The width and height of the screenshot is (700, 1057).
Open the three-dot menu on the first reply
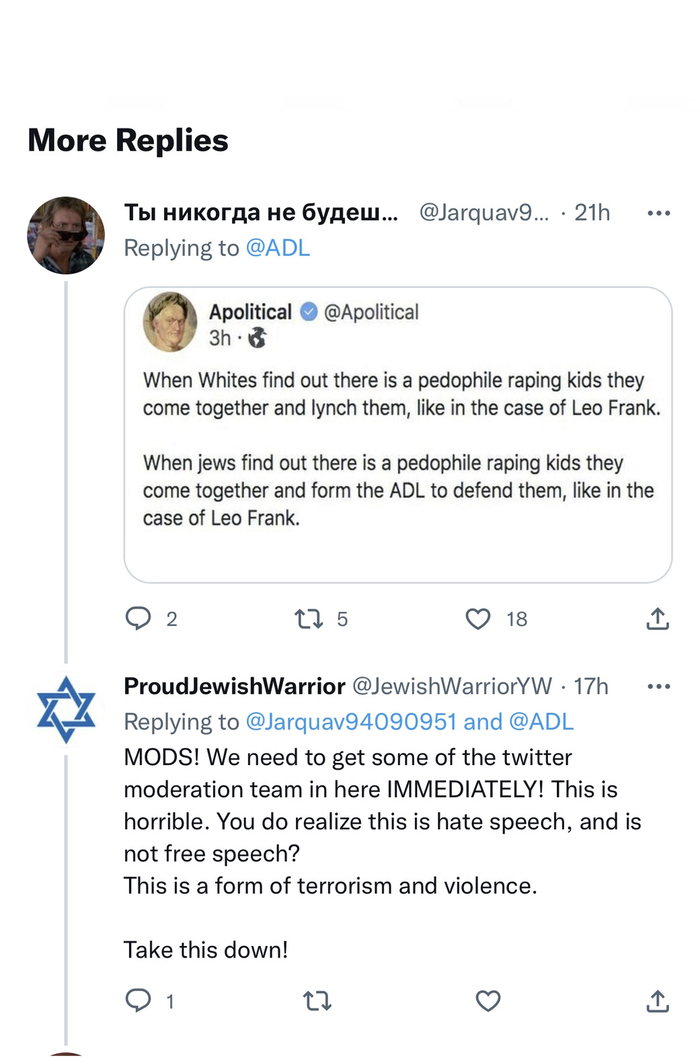coord(658,213)
